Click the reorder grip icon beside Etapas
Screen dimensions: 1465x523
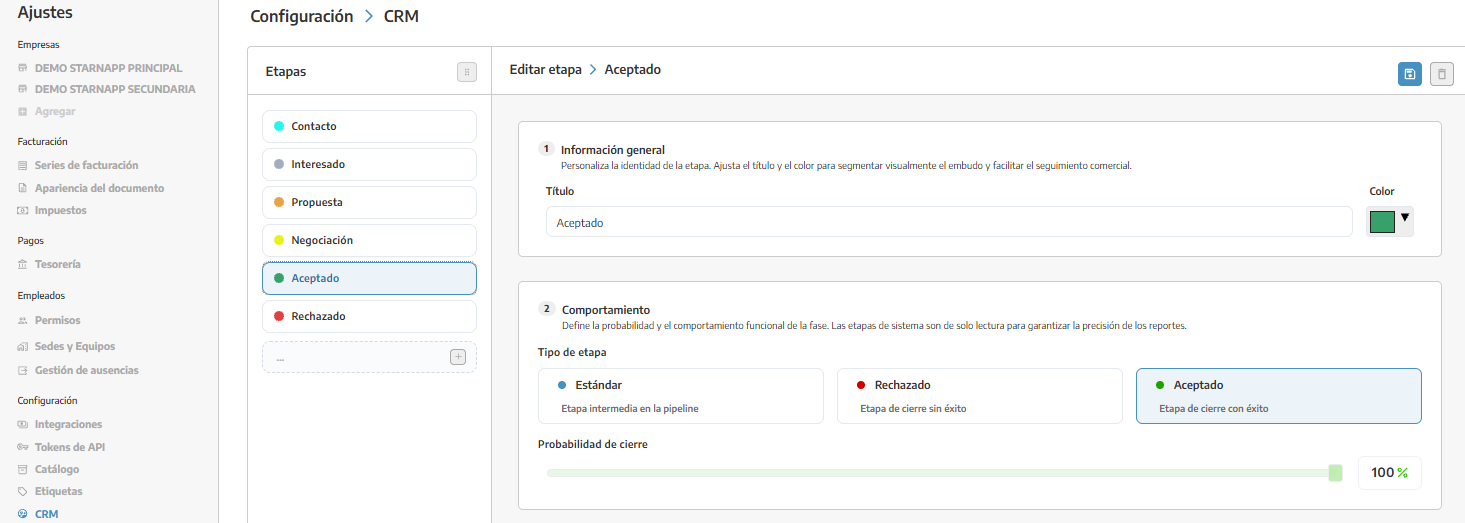(467, 72)
